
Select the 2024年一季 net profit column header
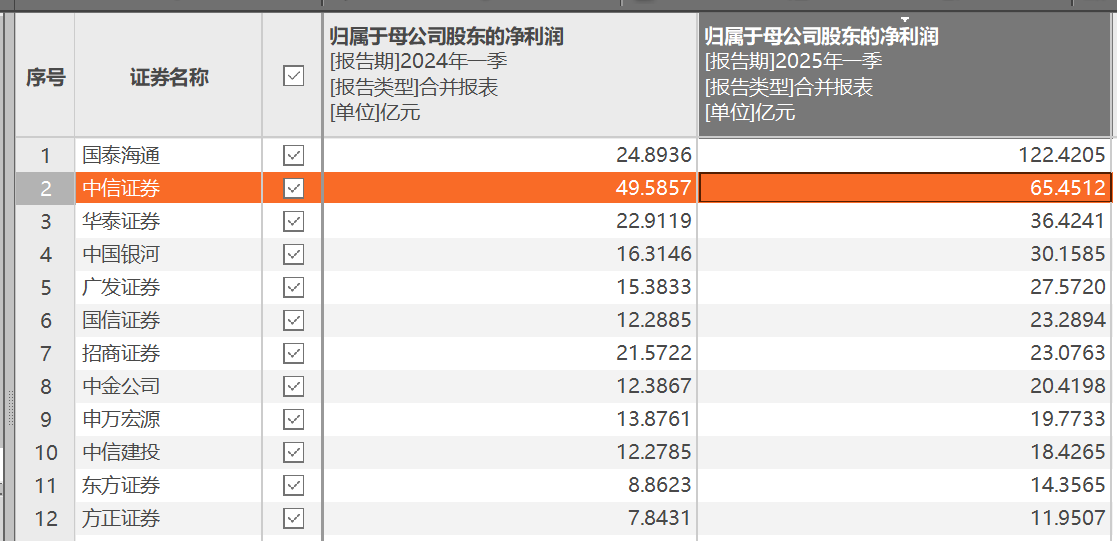[x=509, y=76]
